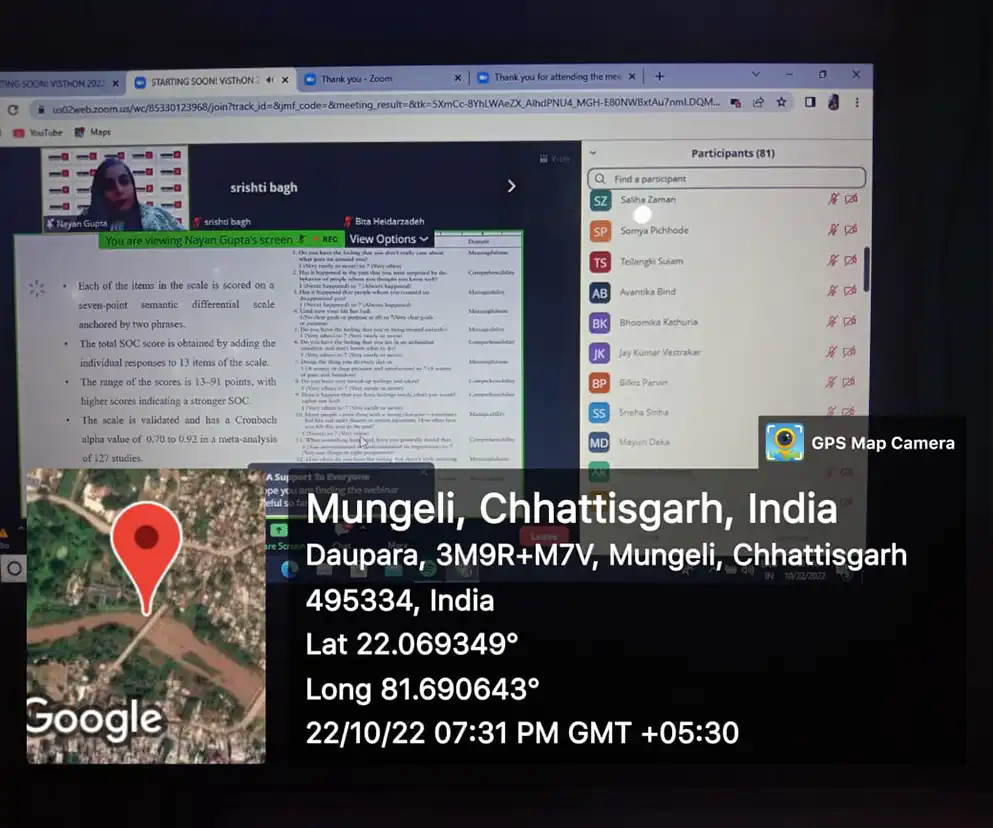Click the TS avatar of Teilangki Suiam
The height and width of the screenshot is (828, 993).
point(600,262)
